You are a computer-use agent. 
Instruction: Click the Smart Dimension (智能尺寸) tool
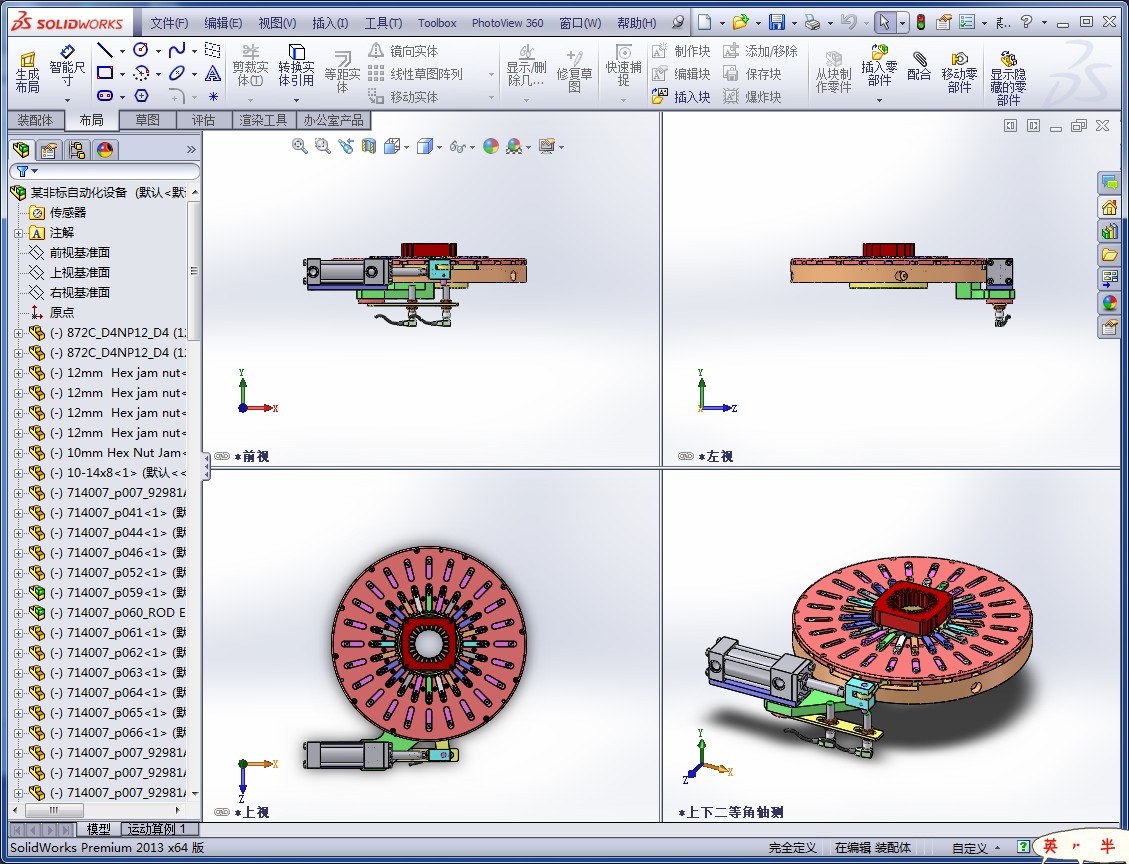[x=67, y=67]
